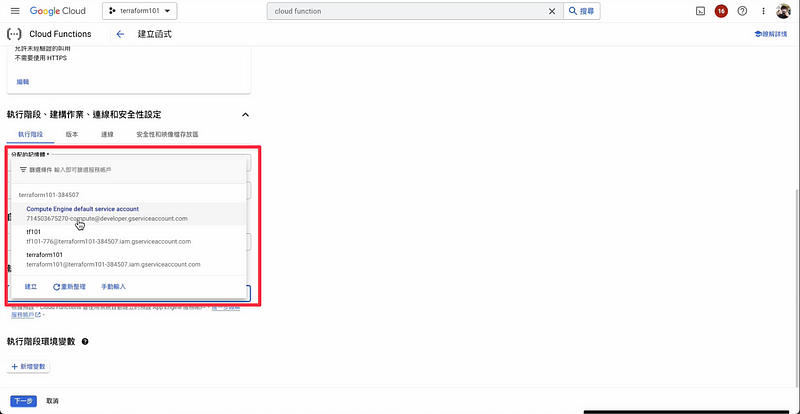Viewport: 800px width, 414px height.
Task: Open the notifications badge showing 16
Action: 721,11
